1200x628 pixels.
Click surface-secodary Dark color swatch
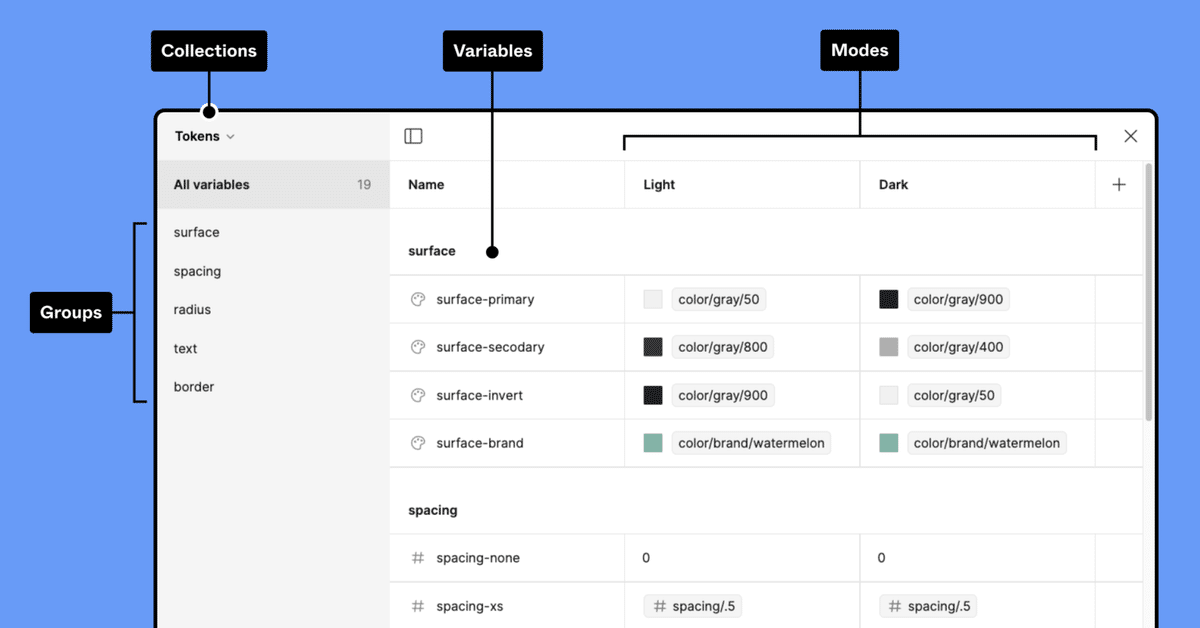pyautogui.click(x=888, y=347)
